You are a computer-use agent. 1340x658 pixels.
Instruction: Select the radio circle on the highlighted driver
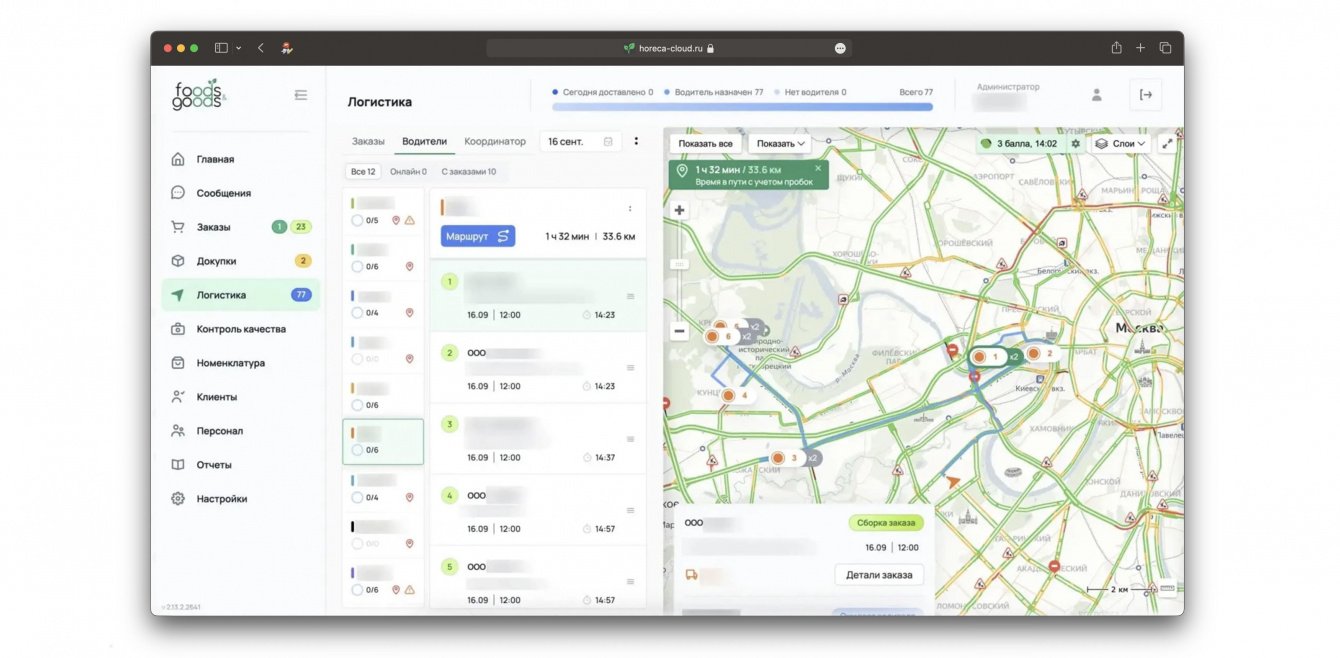[357, 450]
